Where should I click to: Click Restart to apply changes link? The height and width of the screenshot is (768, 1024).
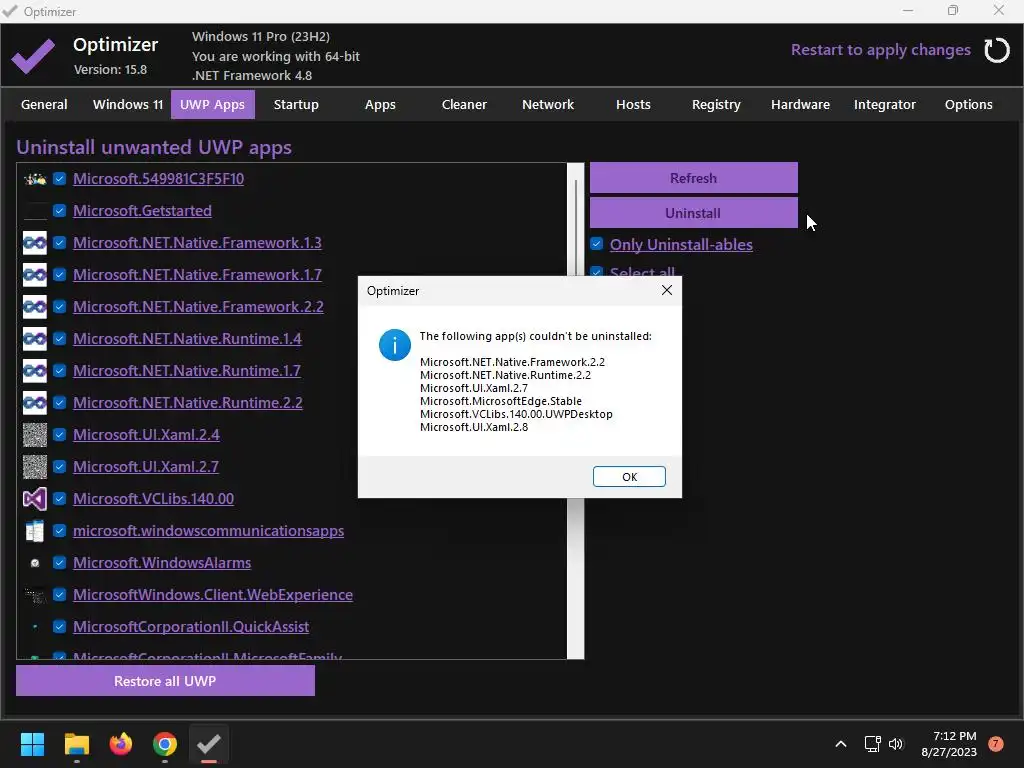(880, 50)
